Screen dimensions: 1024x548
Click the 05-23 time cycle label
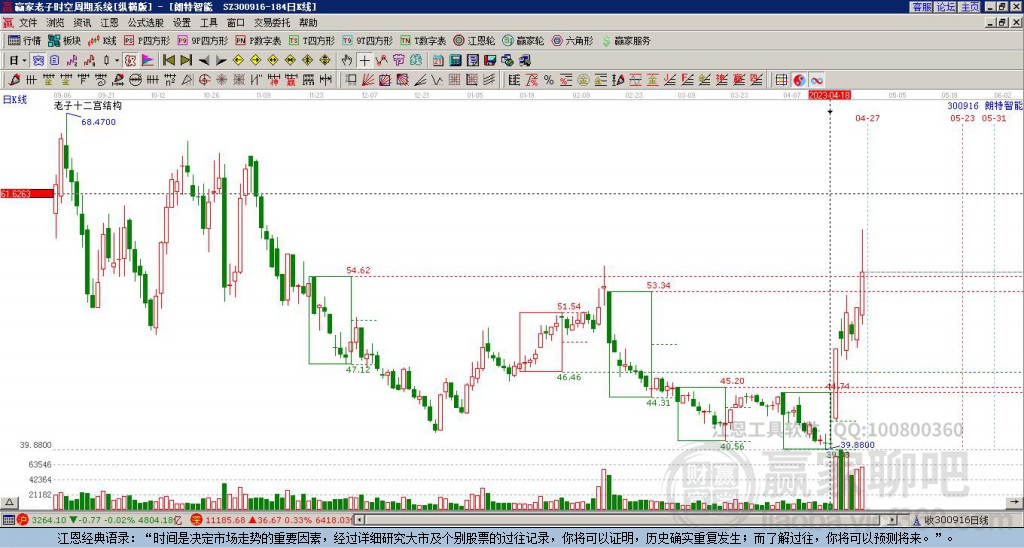[963, 118]
